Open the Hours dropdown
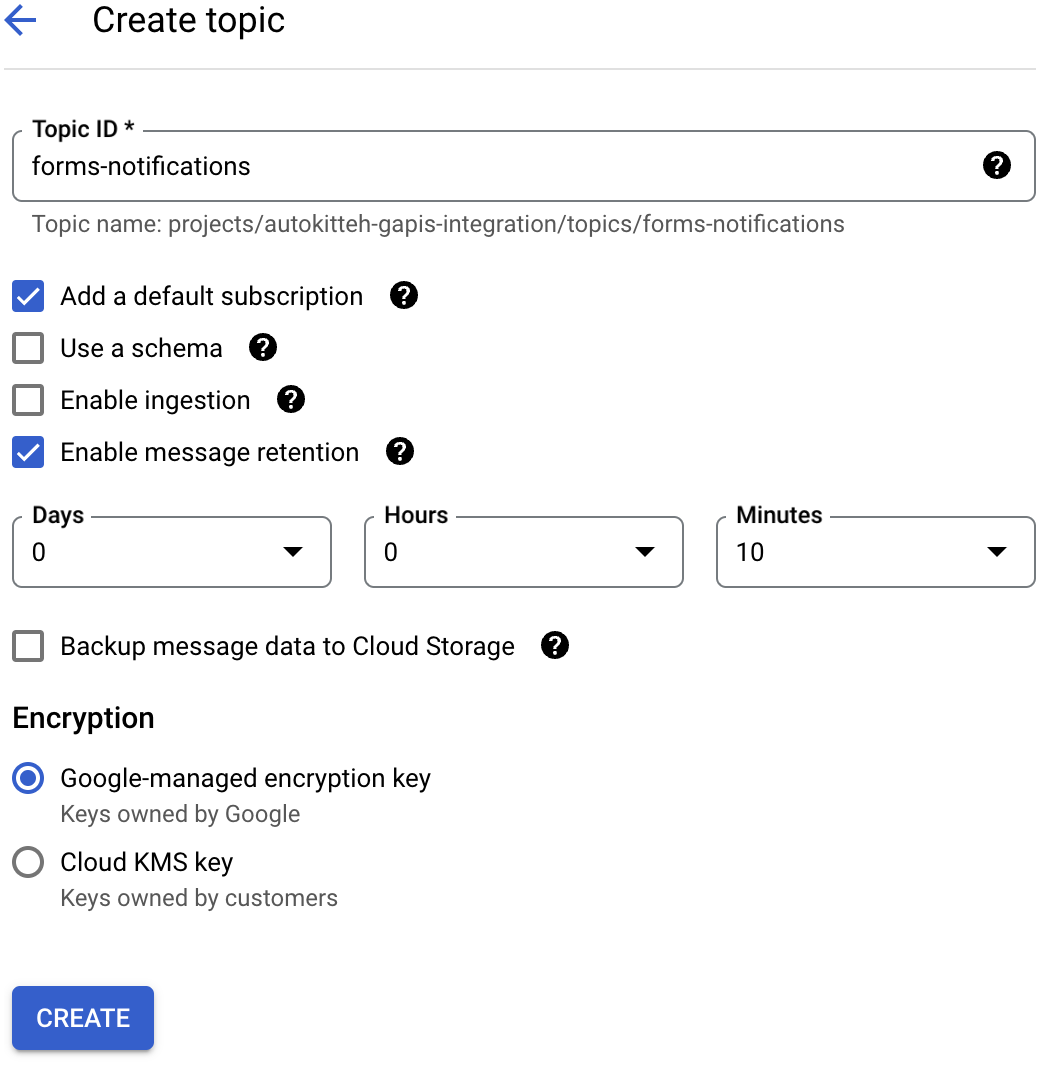This screenshot has width=1040, height=1066. [x=523, y=551]
